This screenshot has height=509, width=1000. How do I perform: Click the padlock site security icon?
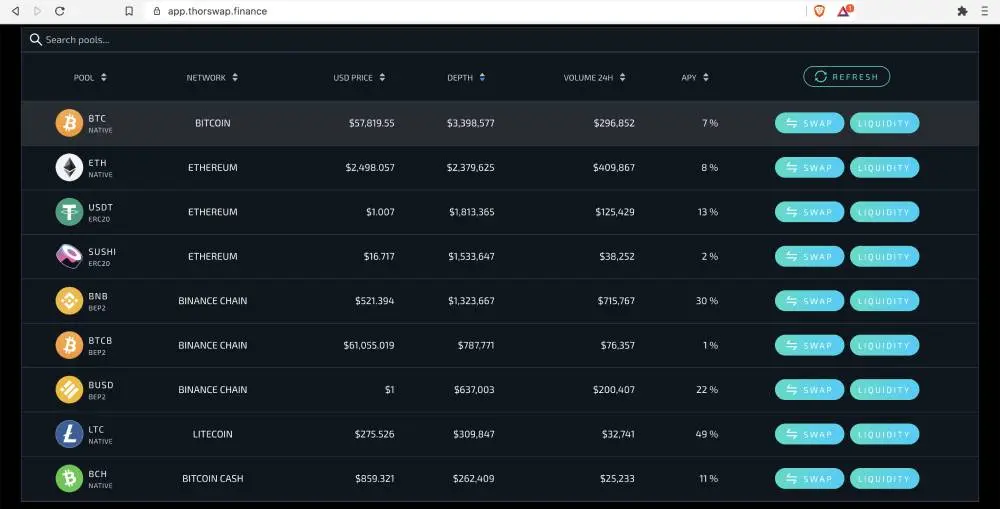(x=157, y=11)
